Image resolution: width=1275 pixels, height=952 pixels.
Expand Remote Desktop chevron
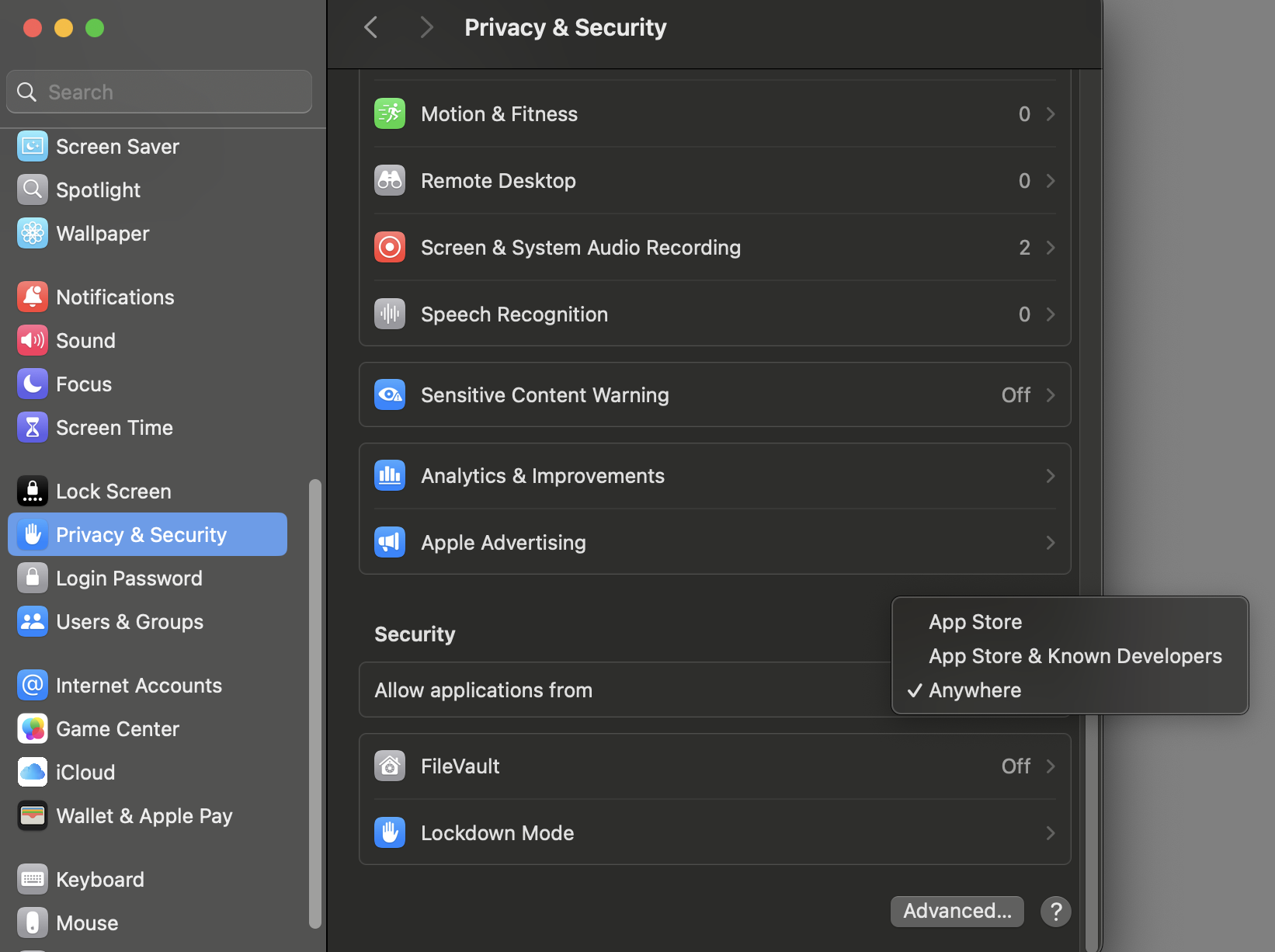coord(1051,180)
